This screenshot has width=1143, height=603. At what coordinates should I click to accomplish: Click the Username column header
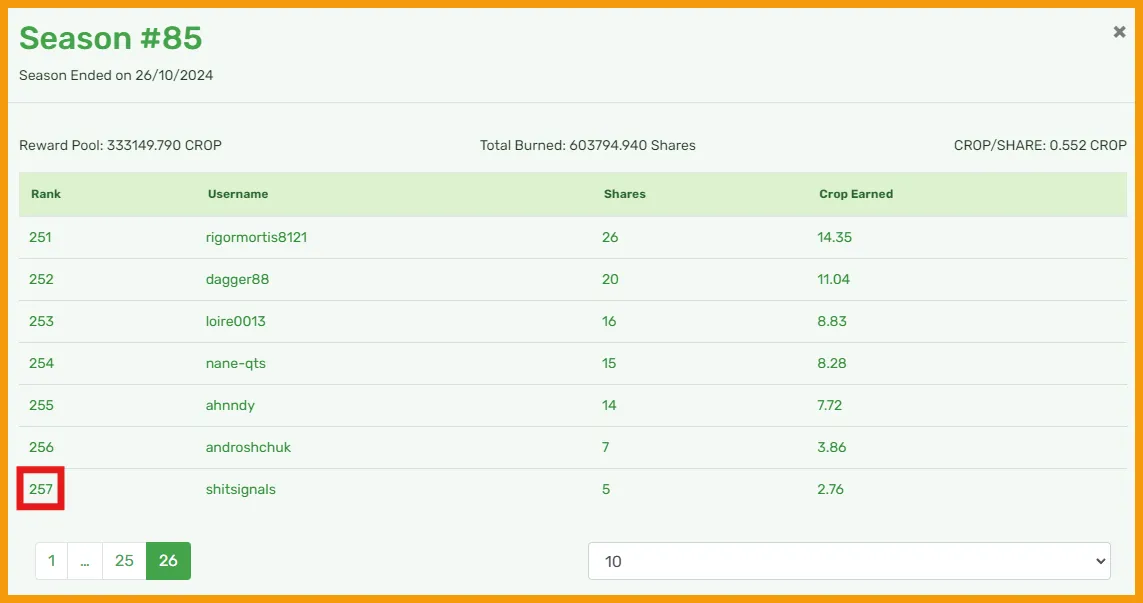238,194
